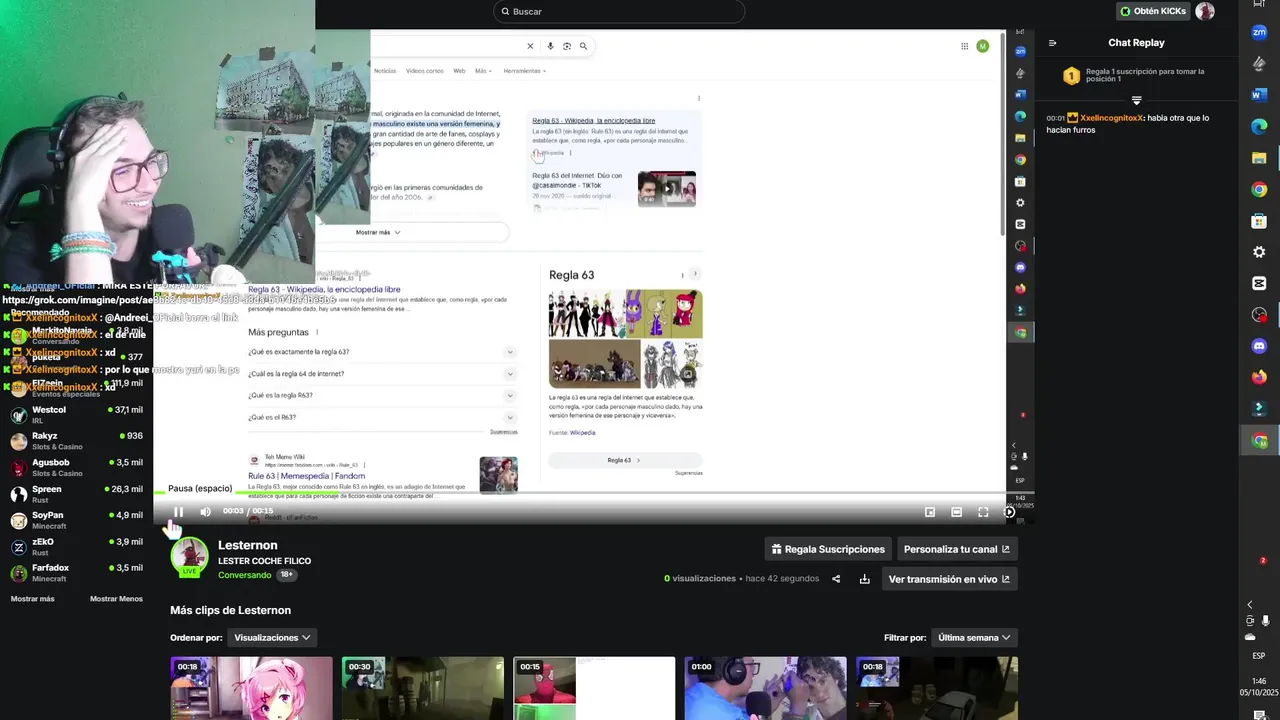The width and height of the screenshot is (1280, 720).
Task: Click the Regala Suscripciones button
Action: [x=828, y=549]
